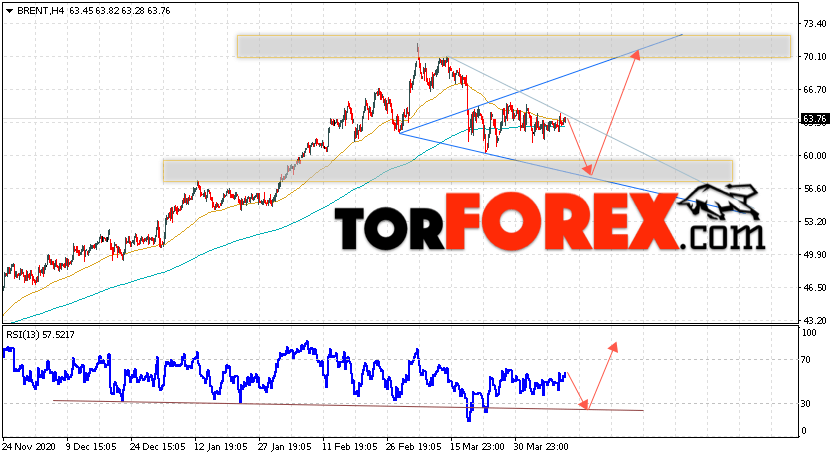Select the 30 Mar 23:00 date label

[541, 446]
